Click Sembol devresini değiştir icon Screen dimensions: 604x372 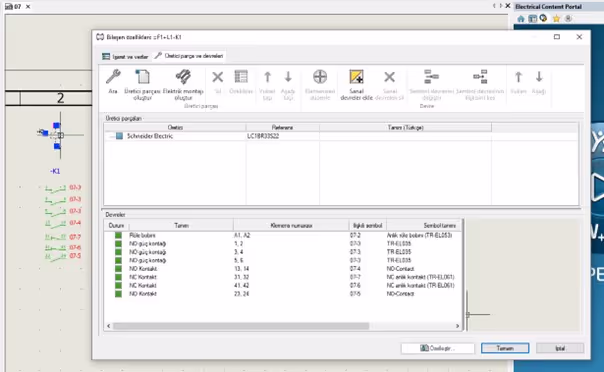(x=431, y=77)
